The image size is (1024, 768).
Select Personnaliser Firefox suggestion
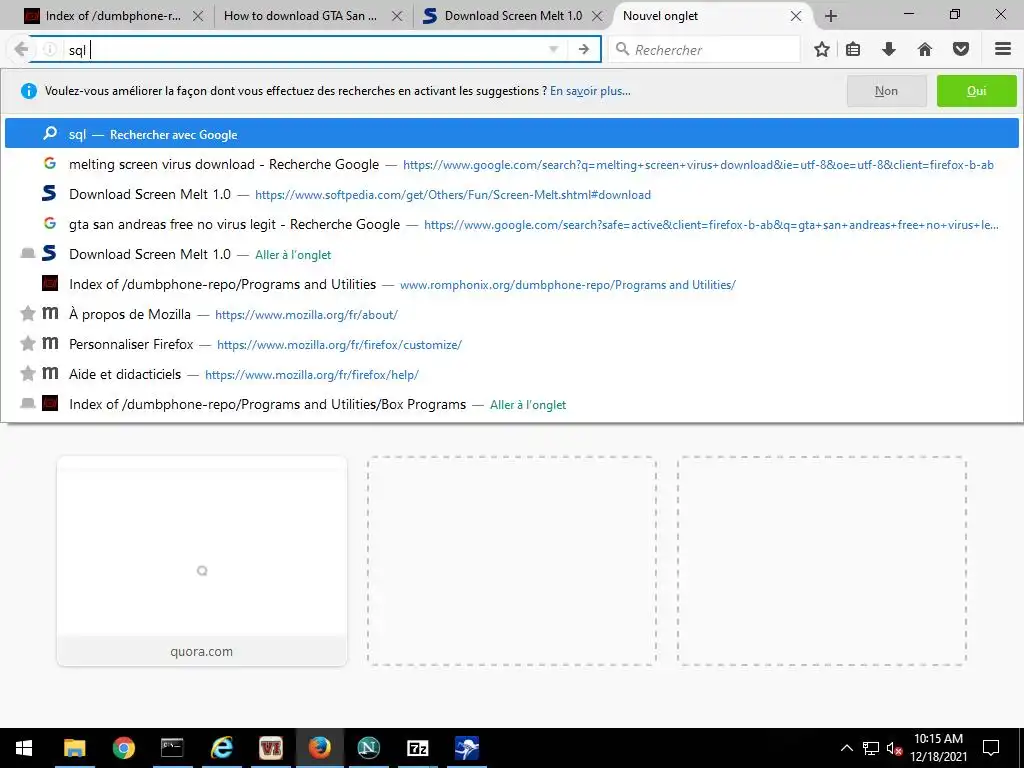[511, 344]
